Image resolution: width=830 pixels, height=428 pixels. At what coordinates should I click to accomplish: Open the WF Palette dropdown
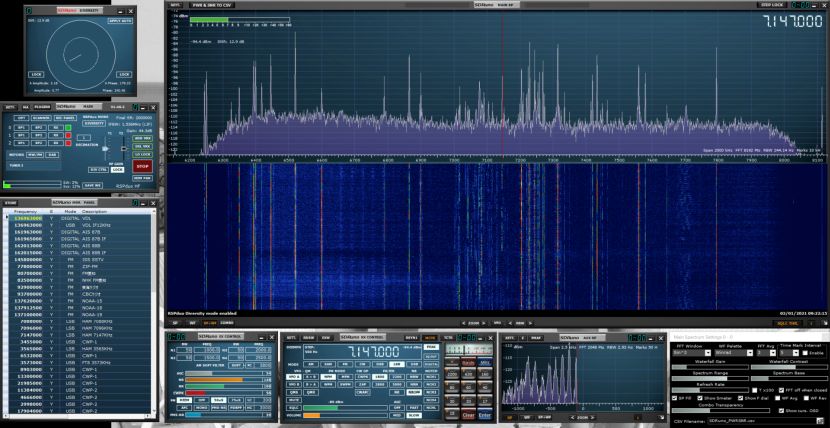(x=734, y=353)
